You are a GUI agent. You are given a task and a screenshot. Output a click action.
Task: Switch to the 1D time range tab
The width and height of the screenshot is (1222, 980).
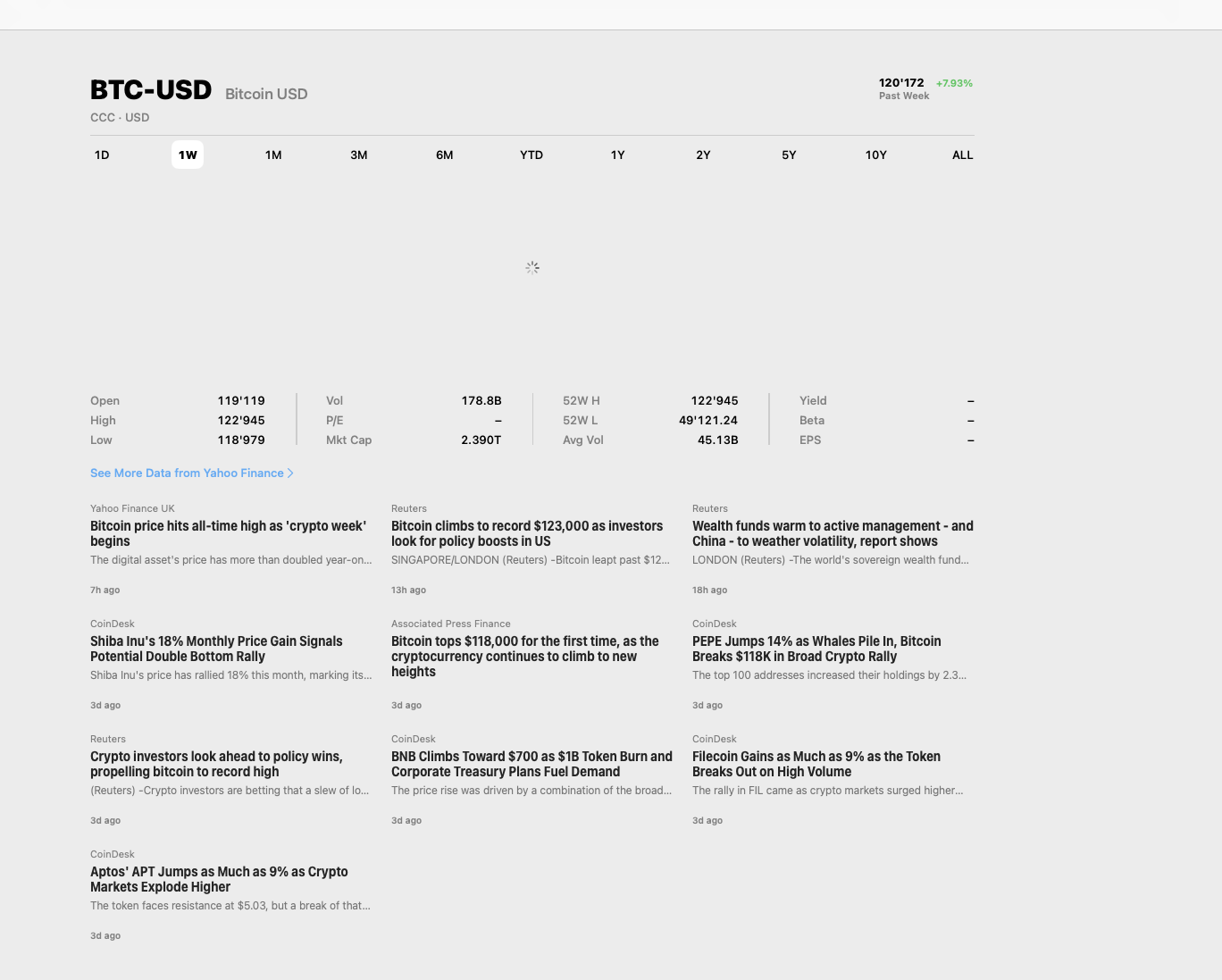point(102,155)
